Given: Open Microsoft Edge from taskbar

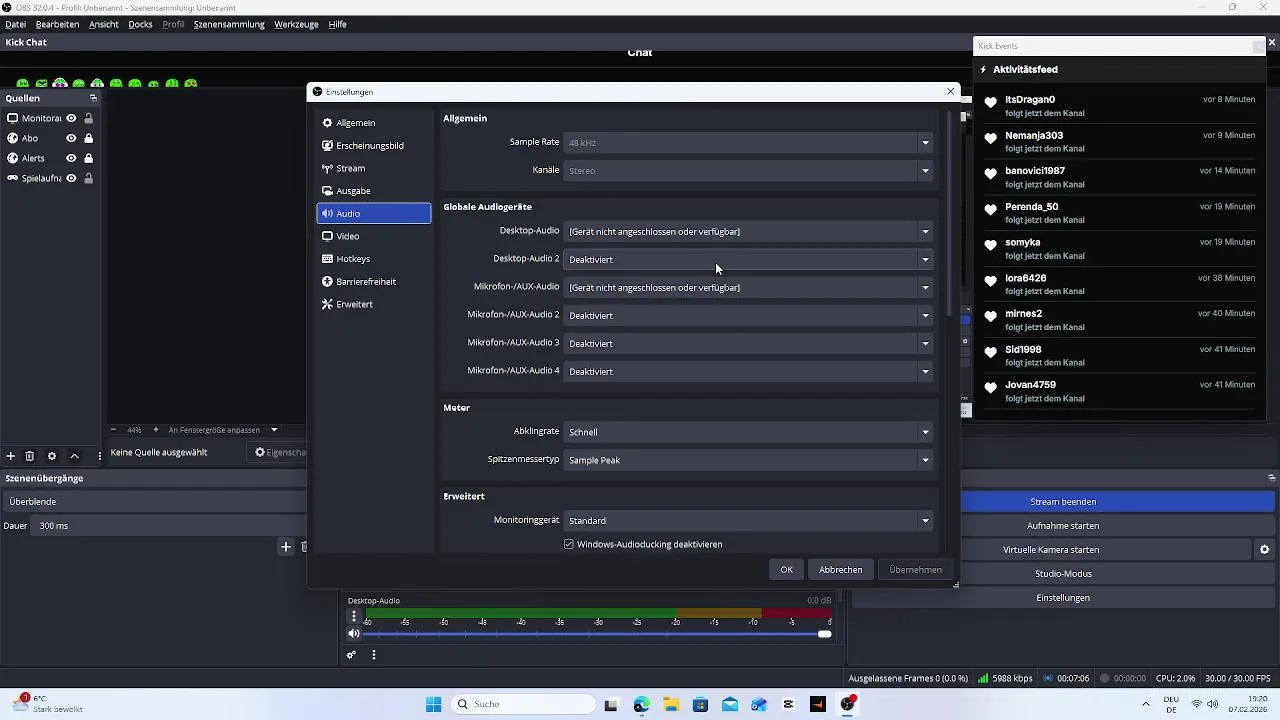Looking at the screenshot, I should click(x=641, y=704).
